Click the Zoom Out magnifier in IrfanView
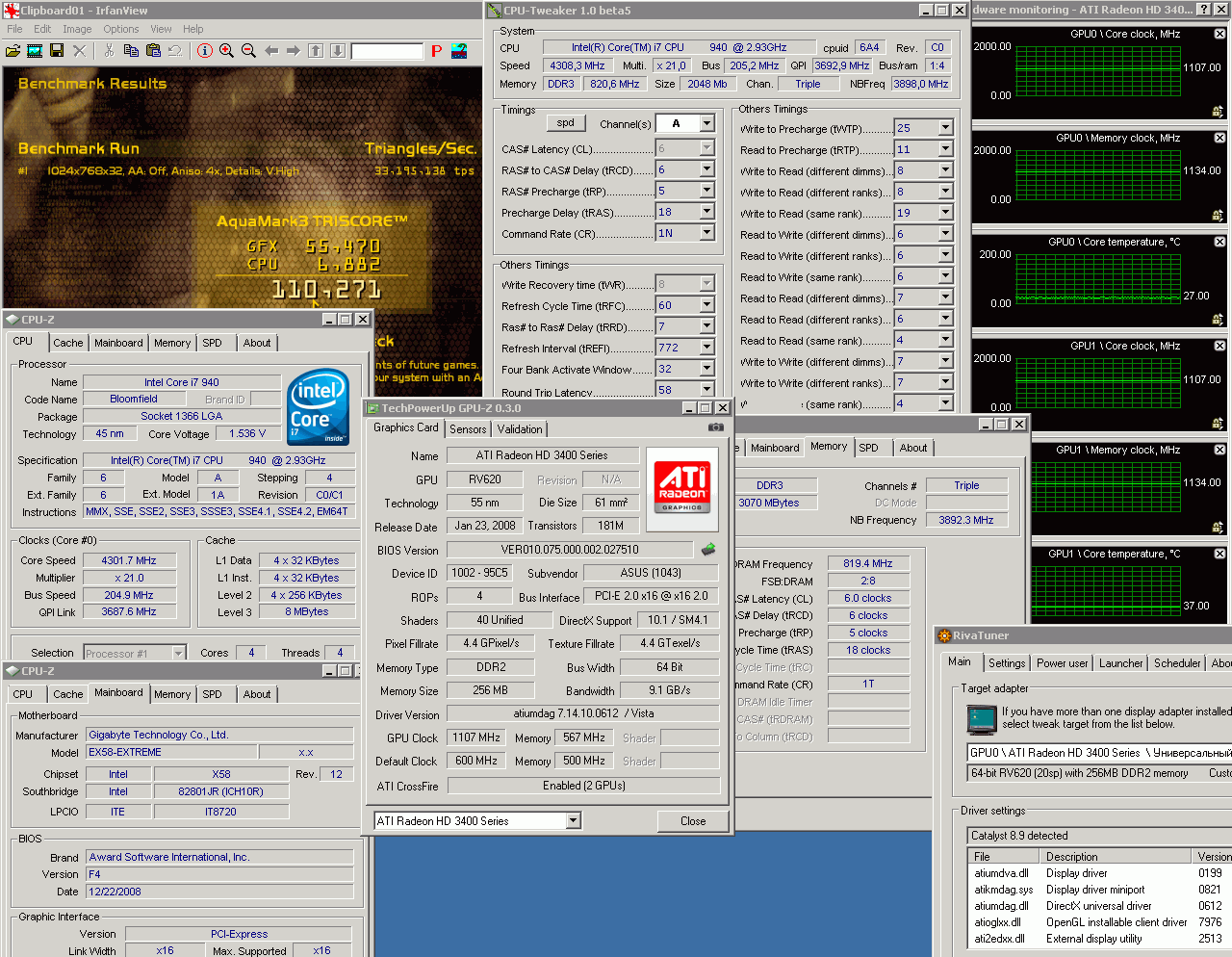The image size is (1232, 957). 248,50
